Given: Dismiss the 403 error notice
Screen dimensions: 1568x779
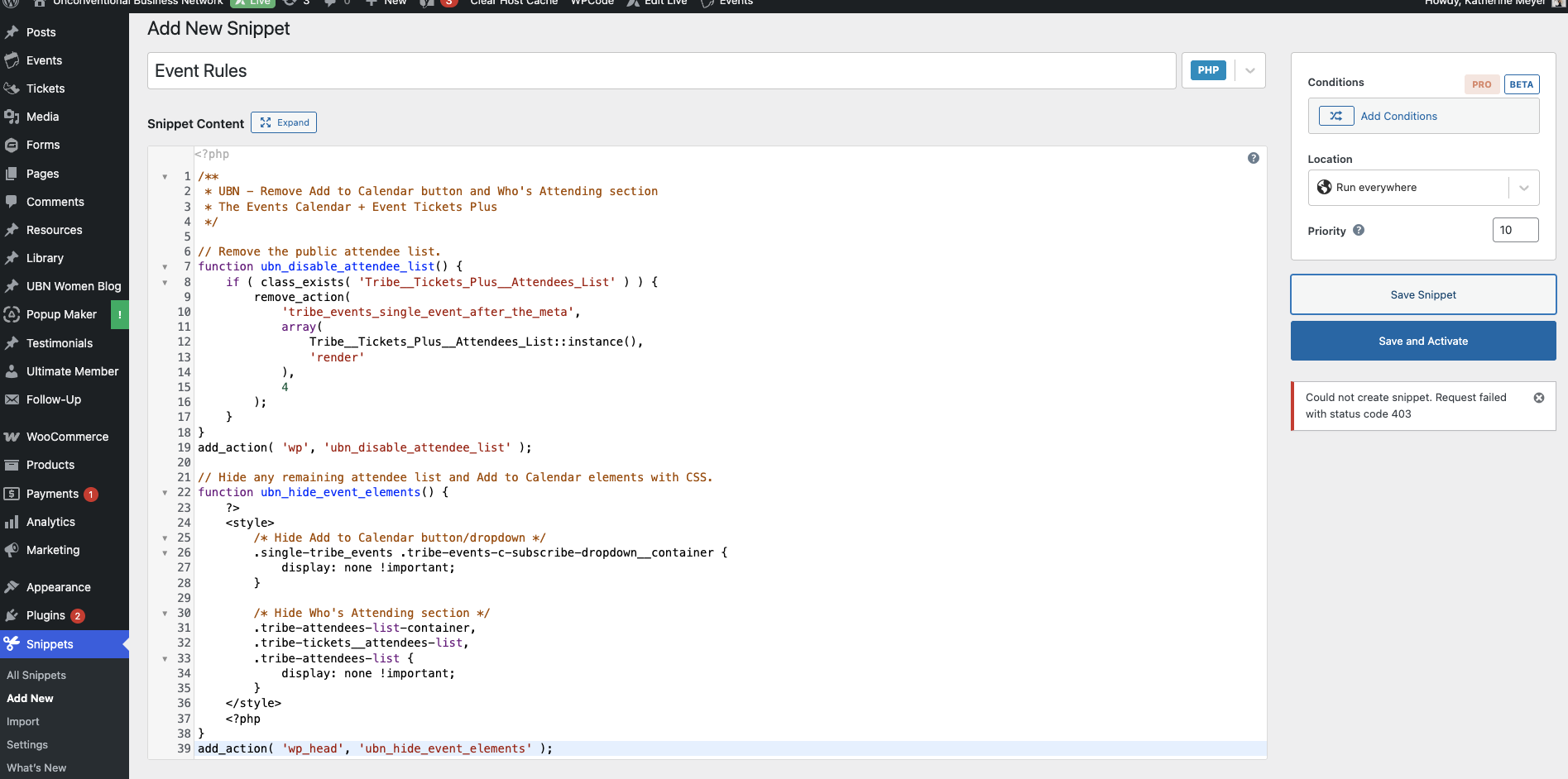Looking at the screenshot, I should (x=1538, y=398).
